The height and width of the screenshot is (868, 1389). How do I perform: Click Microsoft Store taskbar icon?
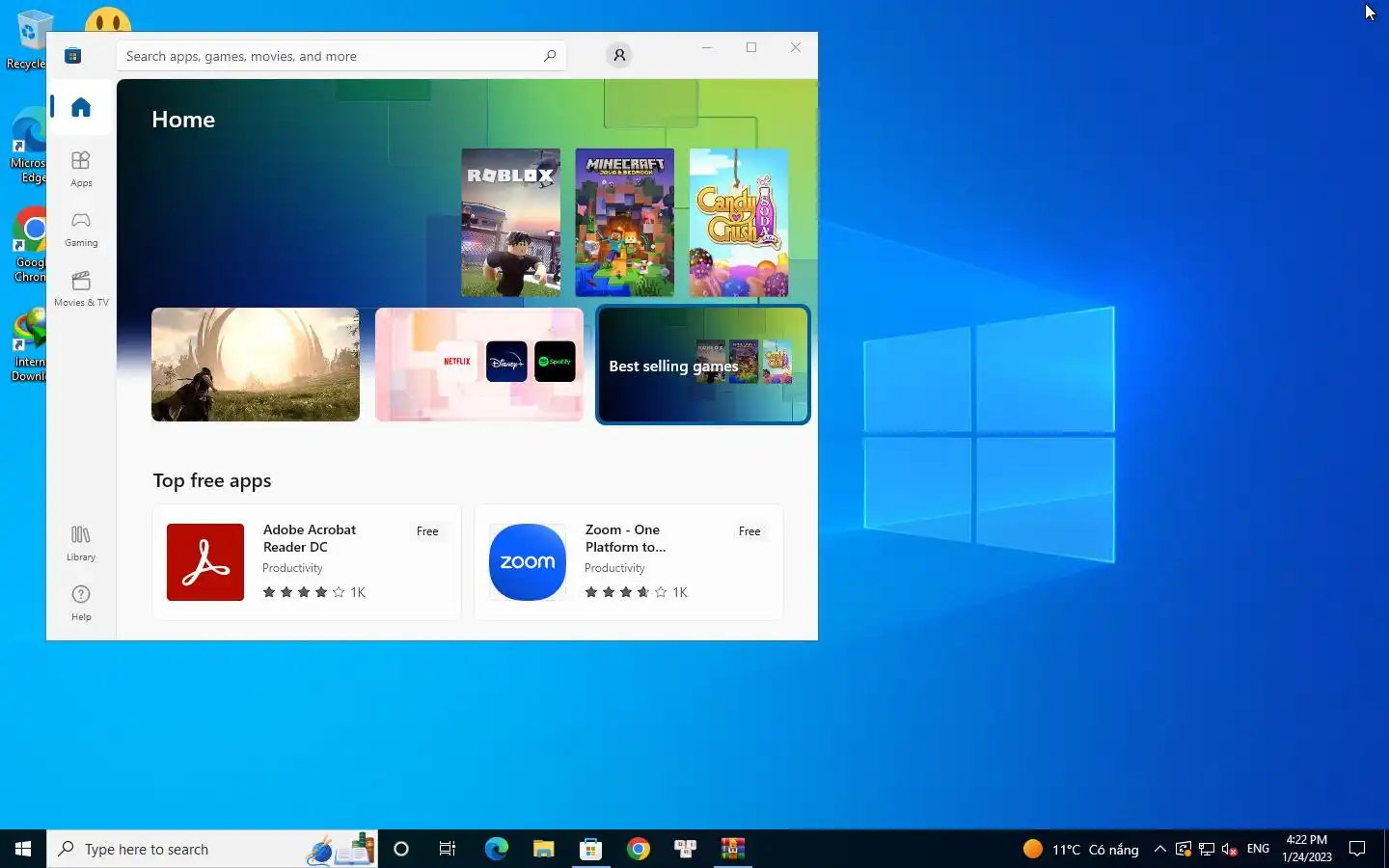pos(590,849)
